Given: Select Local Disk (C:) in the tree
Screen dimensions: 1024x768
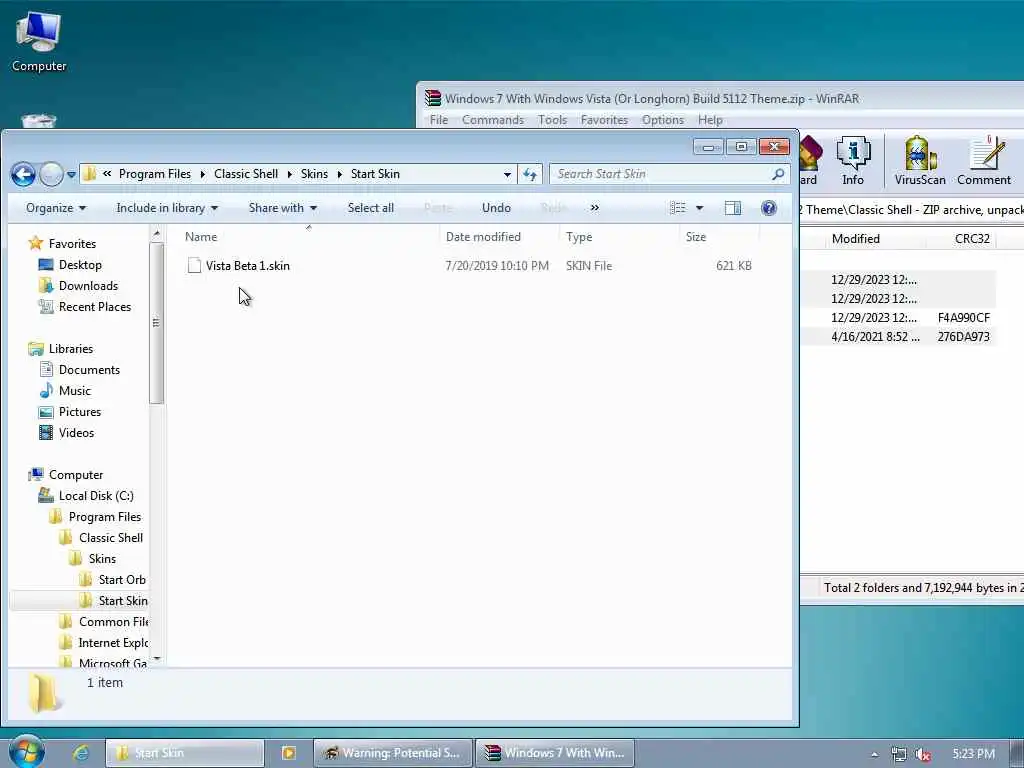Looking at the screenshot, I should pyautogui.click(x=96, y=496).
